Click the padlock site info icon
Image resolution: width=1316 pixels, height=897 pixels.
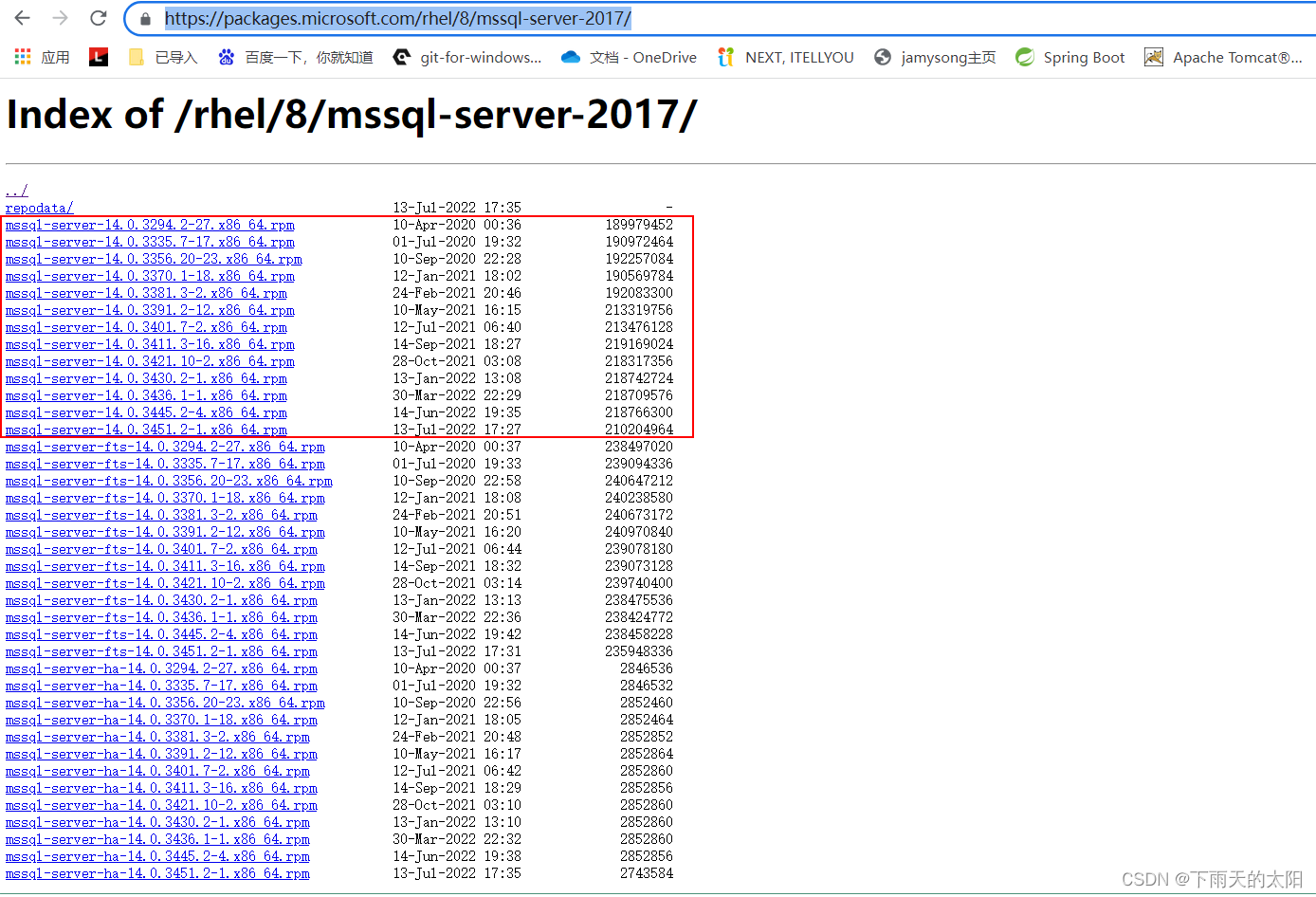pos(145,18)
